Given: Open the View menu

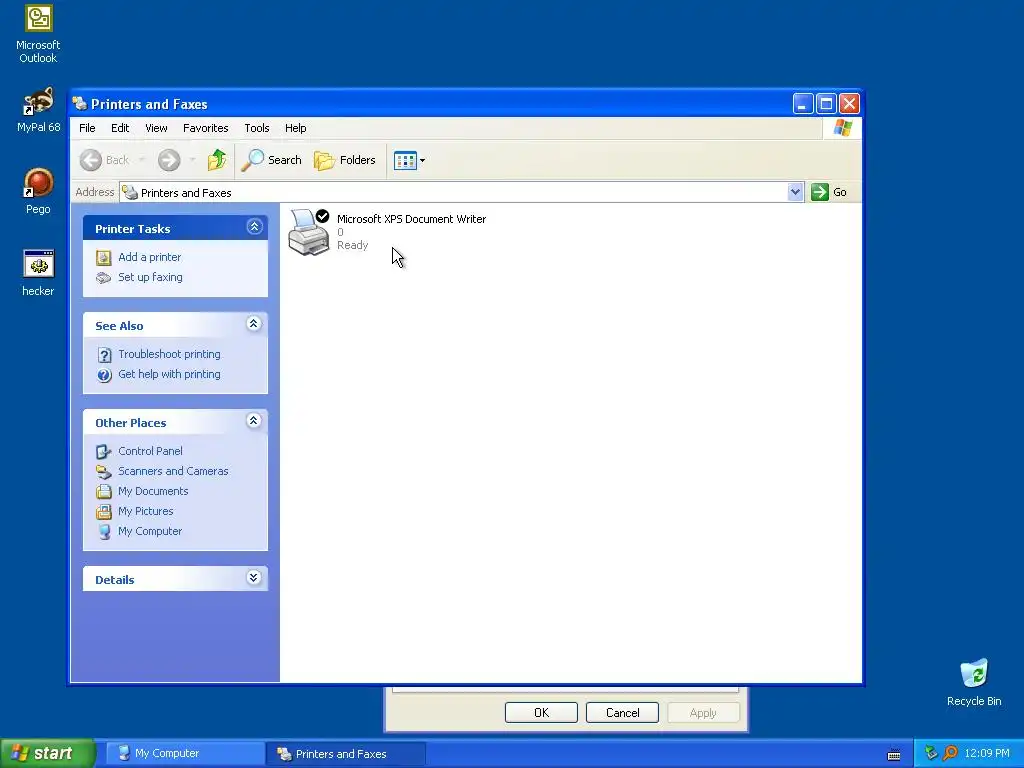Looking at the screenshot, I should click(x=156, y=128).
